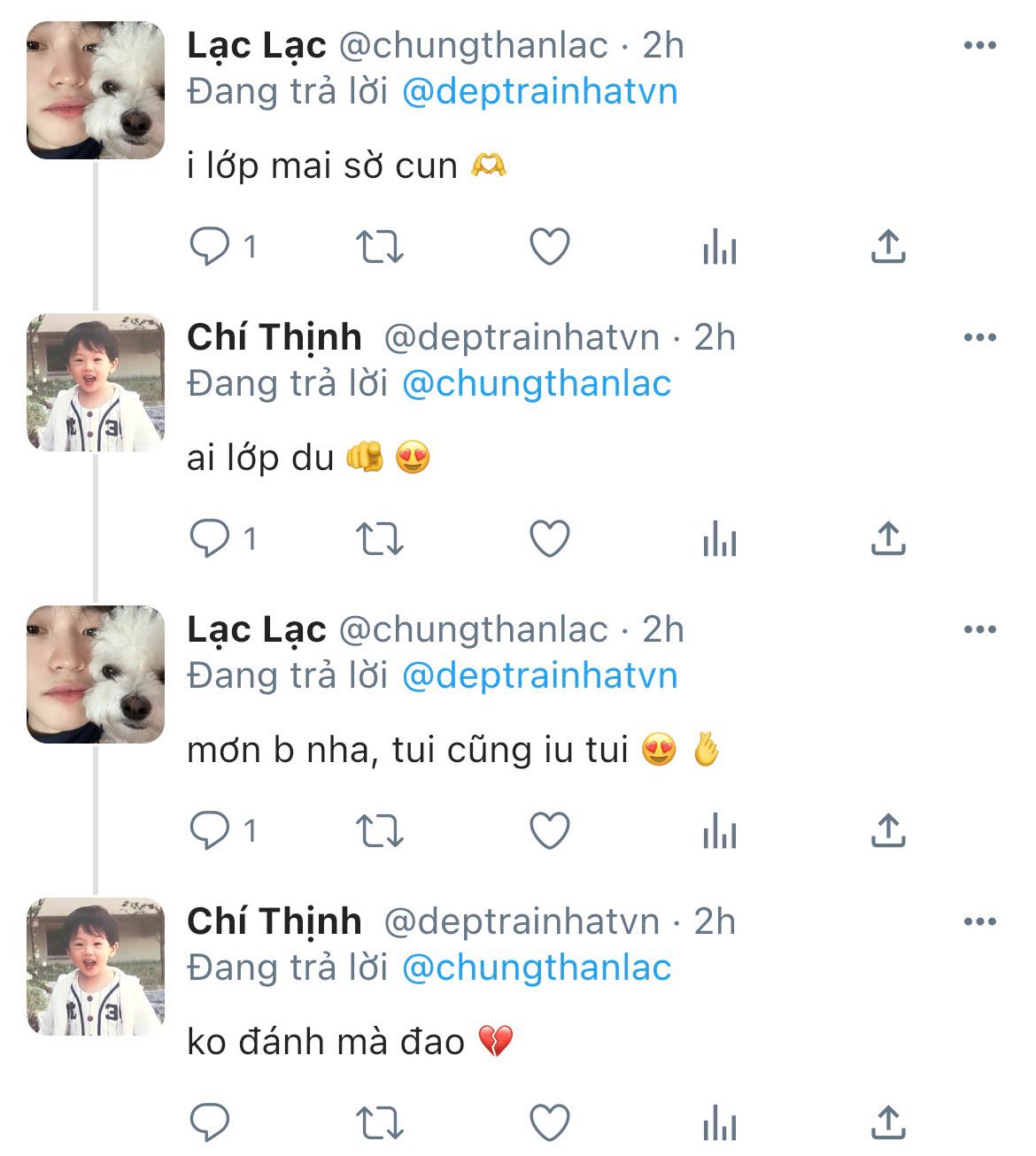
Task: Open Lạc Lạc's profile picture on first tweet
Action: 96,90
